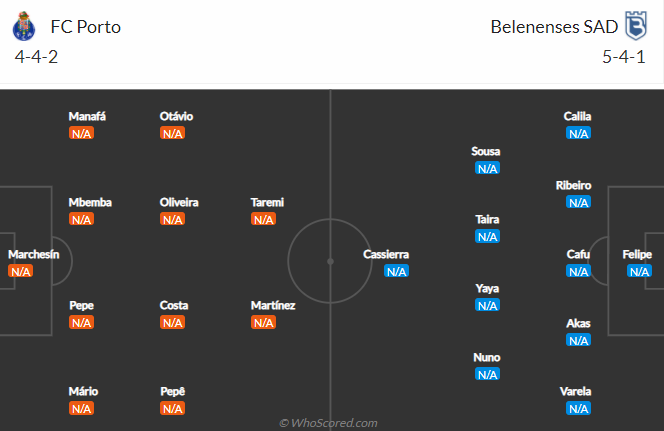Click player name Pepe
This screenshot has height=431, width=664.
coord(81,306)
